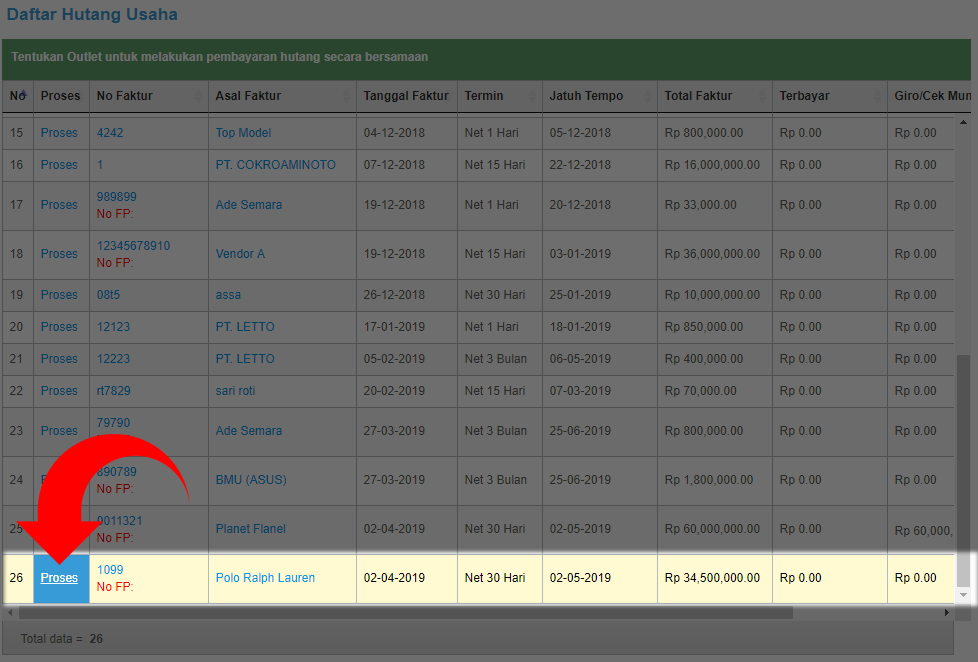Click horizontal scrollbar left arrow
This screenshot has width=978, height=662.
pos(9,613)
